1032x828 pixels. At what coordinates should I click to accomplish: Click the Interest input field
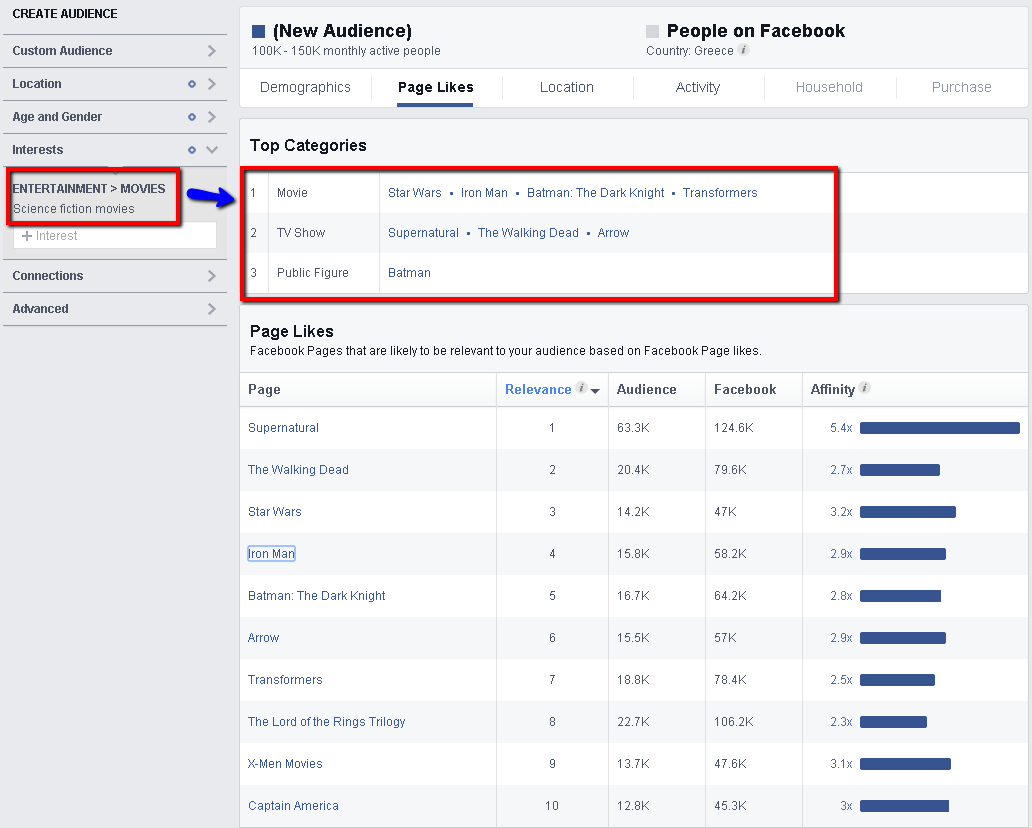[x=115, y=236]
